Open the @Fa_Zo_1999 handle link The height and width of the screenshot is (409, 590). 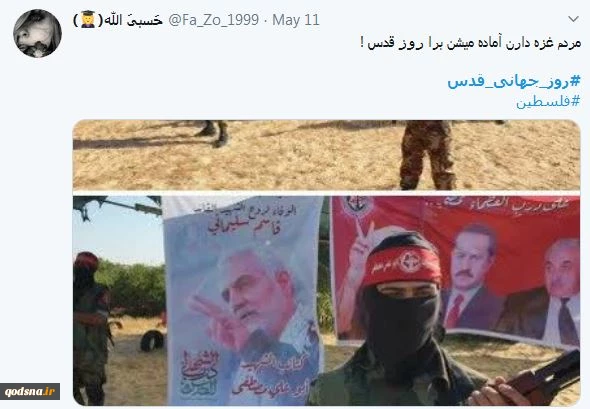click(214, 20)
